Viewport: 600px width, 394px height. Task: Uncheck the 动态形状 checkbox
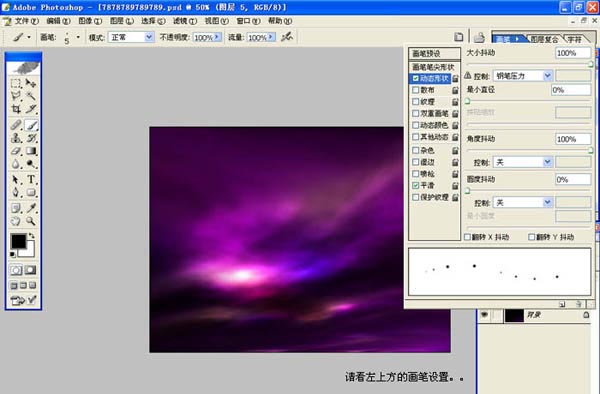point(416,78)
